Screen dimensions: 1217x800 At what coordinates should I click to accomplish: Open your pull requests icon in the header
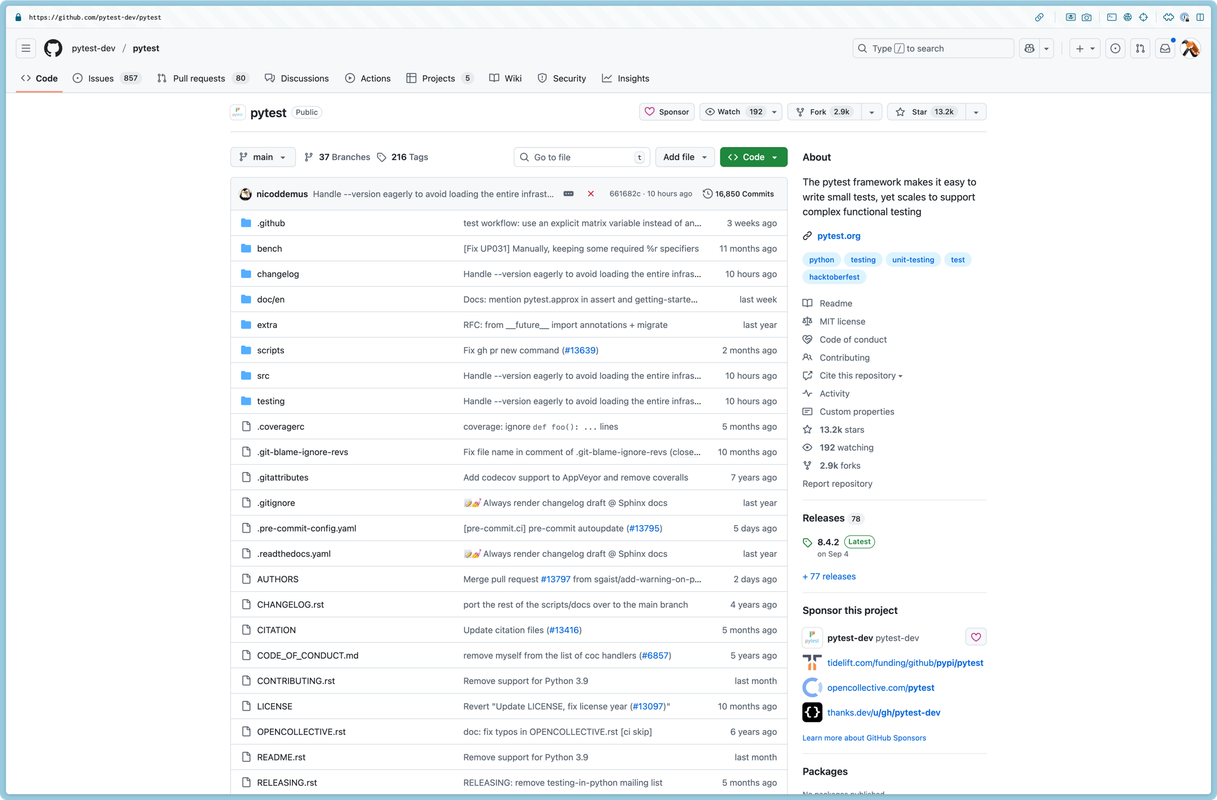(1140, 48)
